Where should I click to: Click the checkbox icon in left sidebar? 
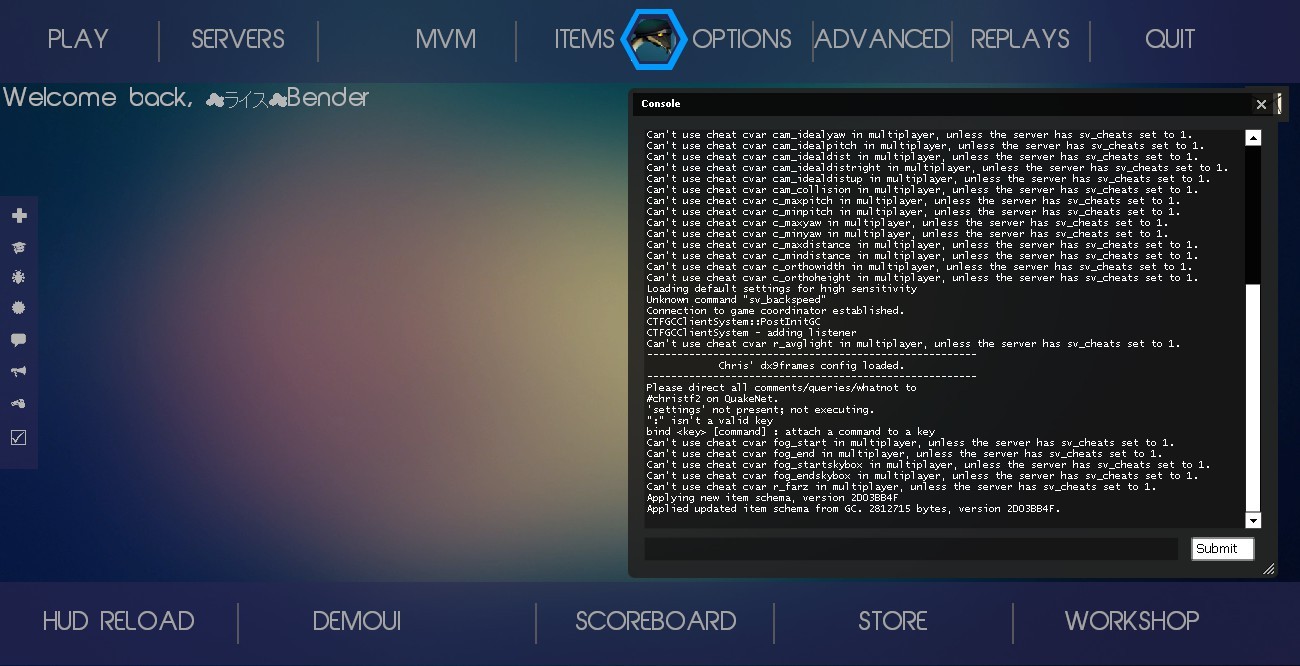(18, 437)
